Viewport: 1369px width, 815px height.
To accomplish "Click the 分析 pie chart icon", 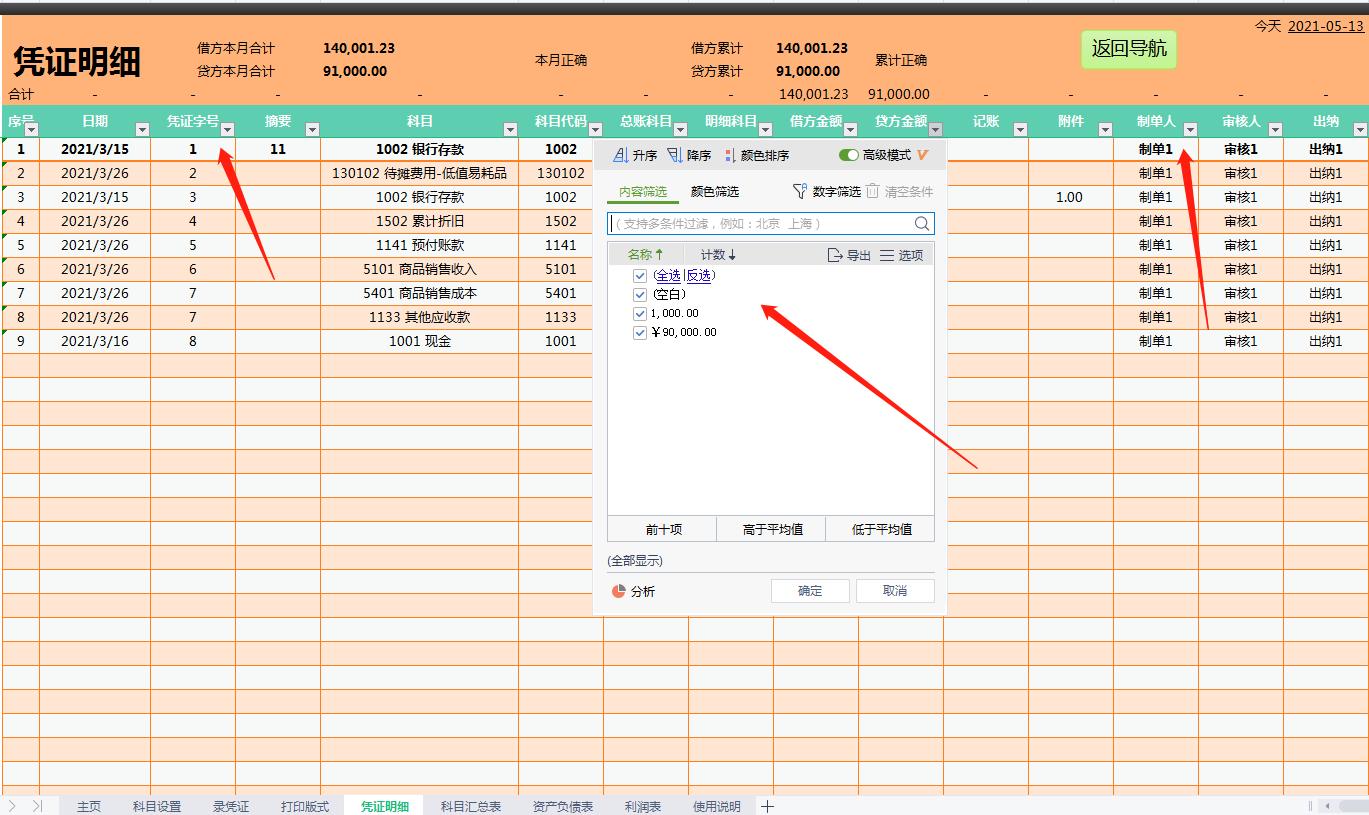I will coord(617,590).
